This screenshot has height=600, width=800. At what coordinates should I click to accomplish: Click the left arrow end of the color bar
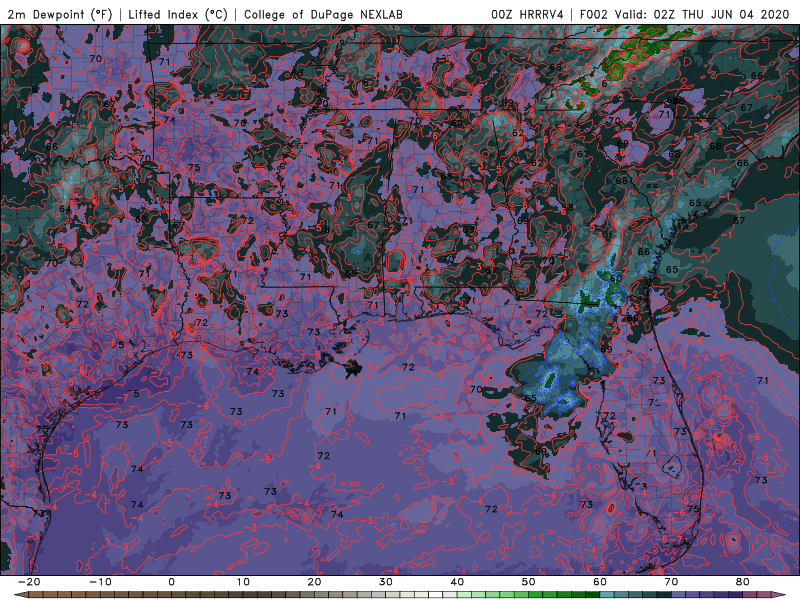click(x=21, y=594)
